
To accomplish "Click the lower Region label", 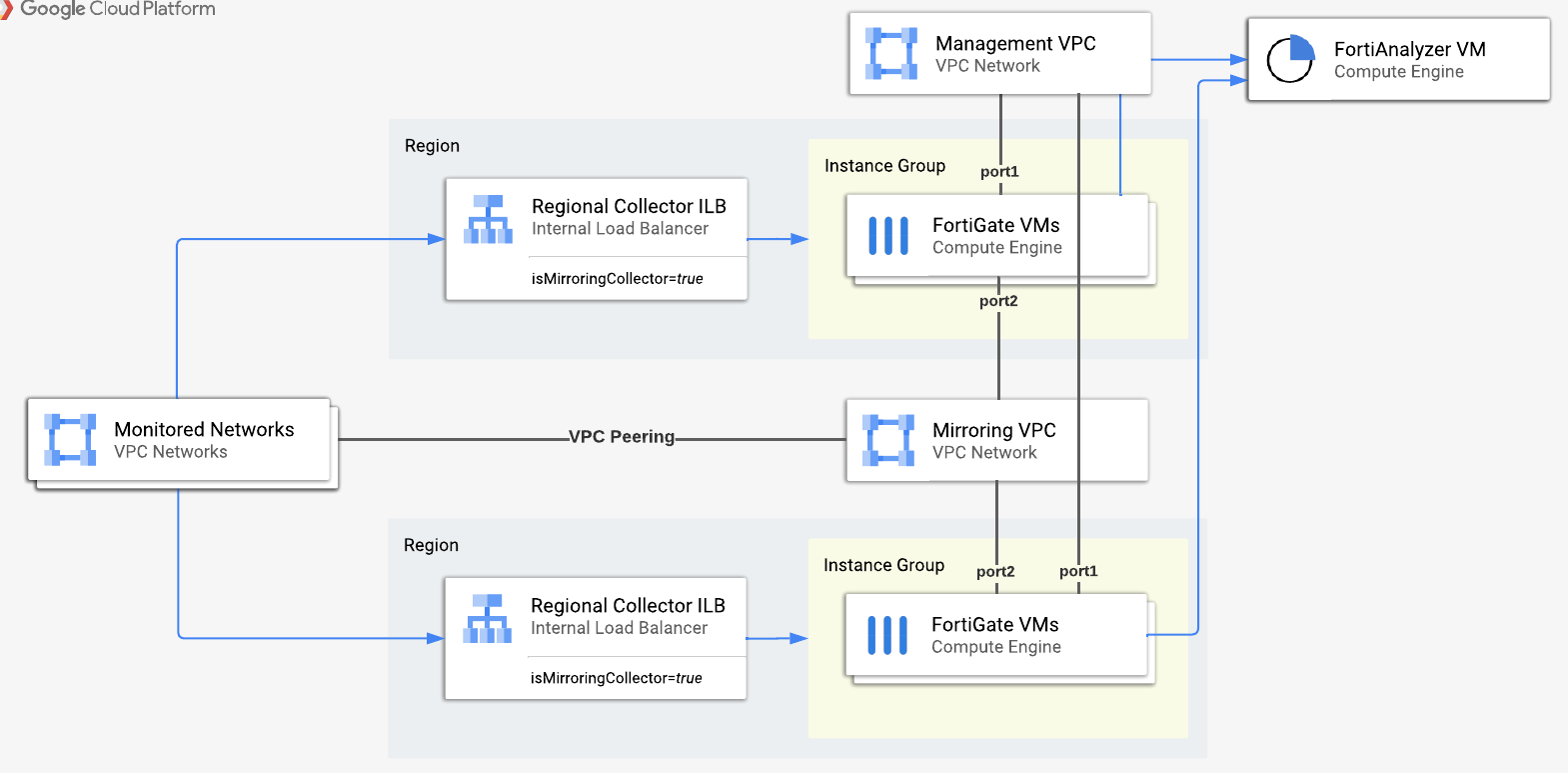I will 431,545.
